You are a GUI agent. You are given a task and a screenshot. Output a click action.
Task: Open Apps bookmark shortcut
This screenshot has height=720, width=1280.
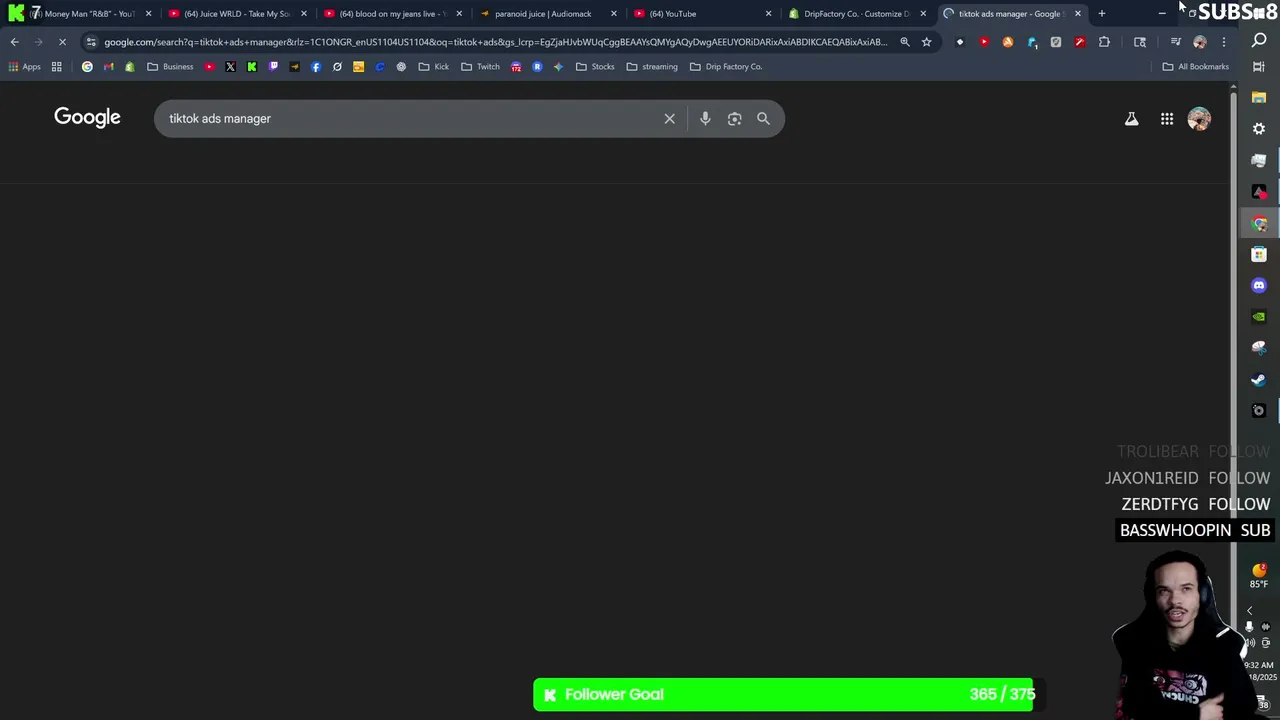(x=25, y=66)
